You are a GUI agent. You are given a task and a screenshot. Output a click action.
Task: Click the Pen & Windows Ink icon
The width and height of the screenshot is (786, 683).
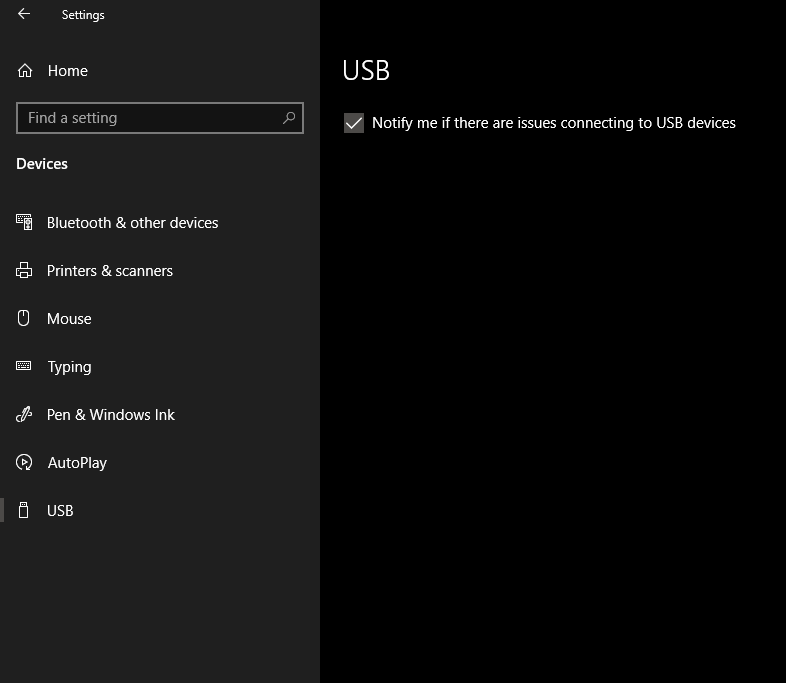tap(24, 414)
